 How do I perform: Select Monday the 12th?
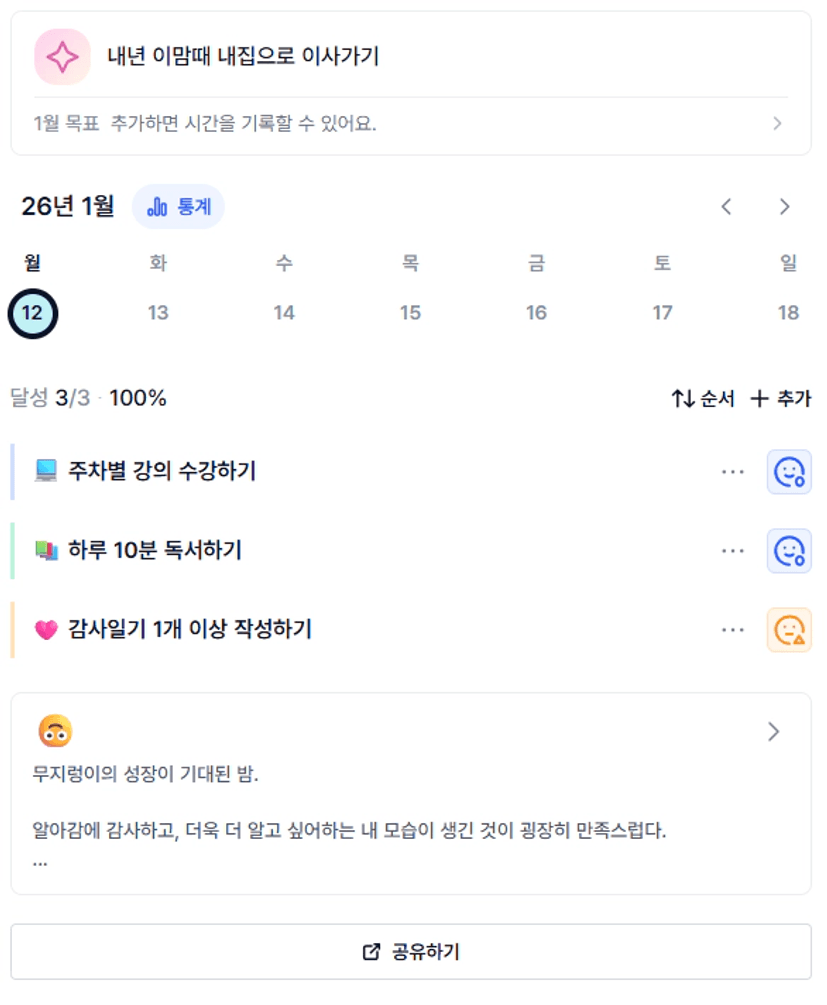tap(33, 313)
